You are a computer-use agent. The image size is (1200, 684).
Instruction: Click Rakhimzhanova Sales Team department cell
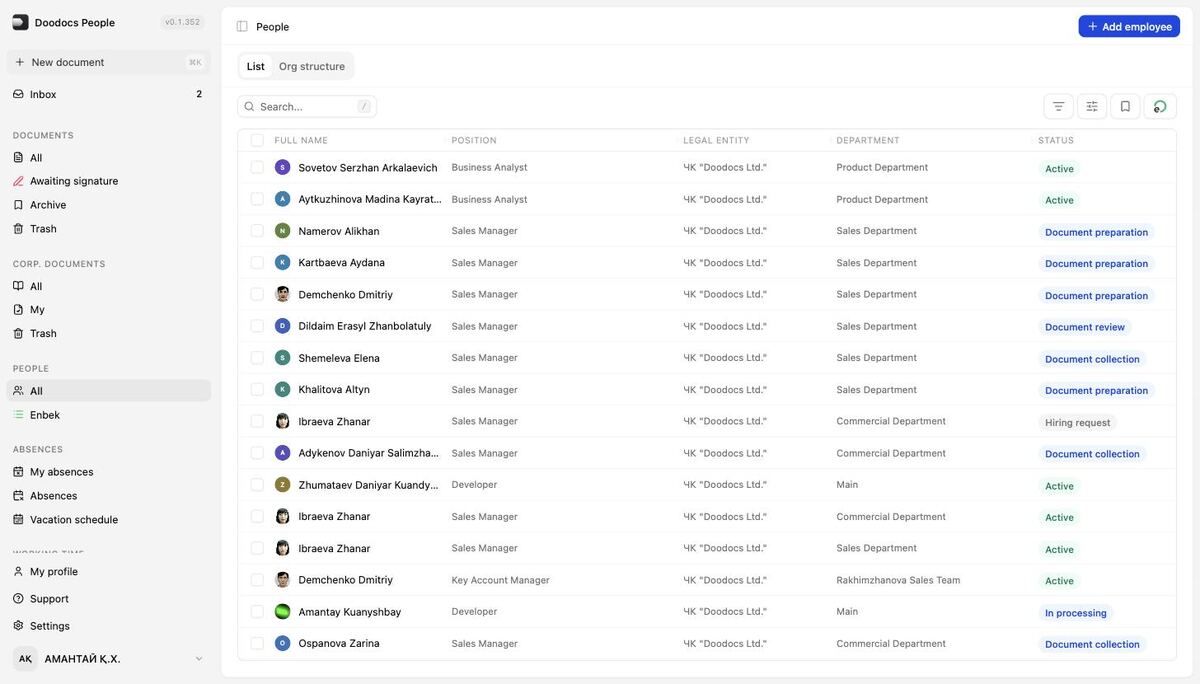coord(898,580)
